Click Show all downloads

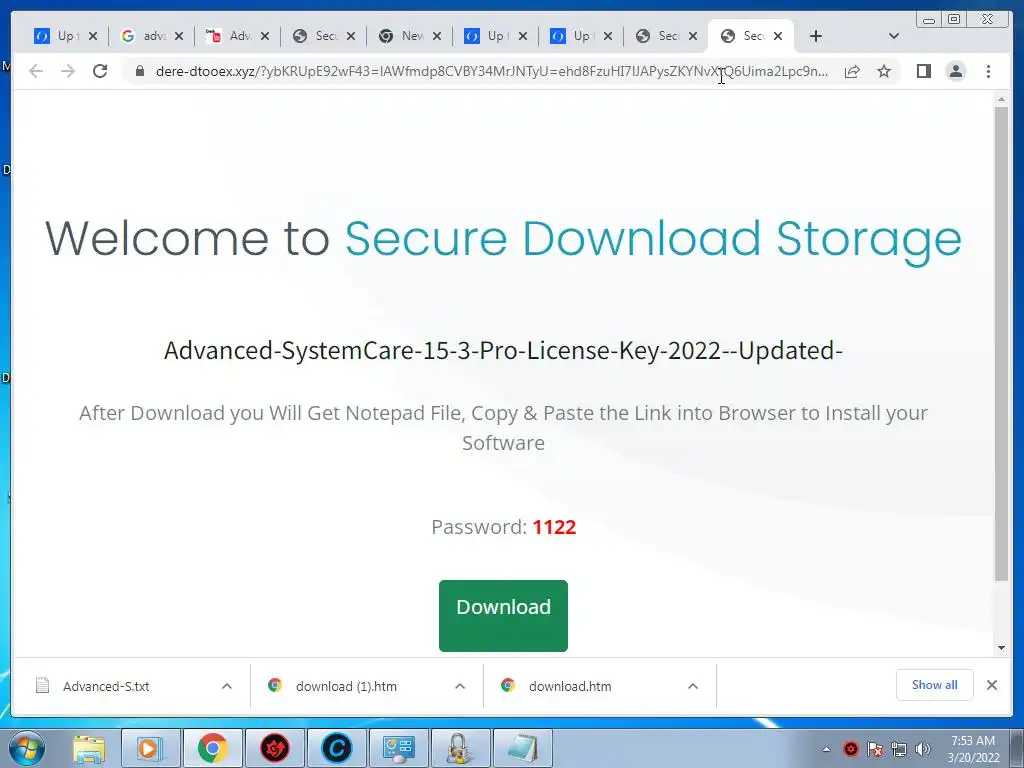935,685
